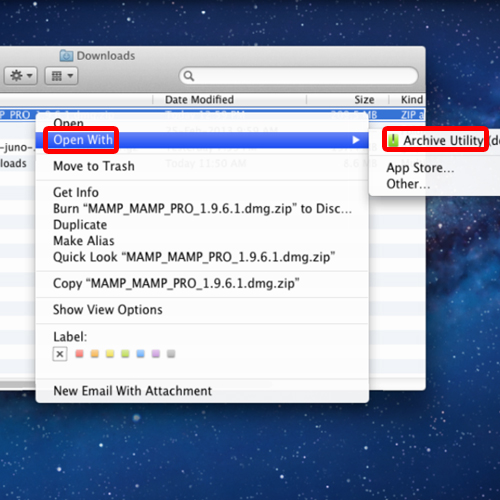Apply the orange label color
The image size is (500, 500).
click(x=95, y=354)
